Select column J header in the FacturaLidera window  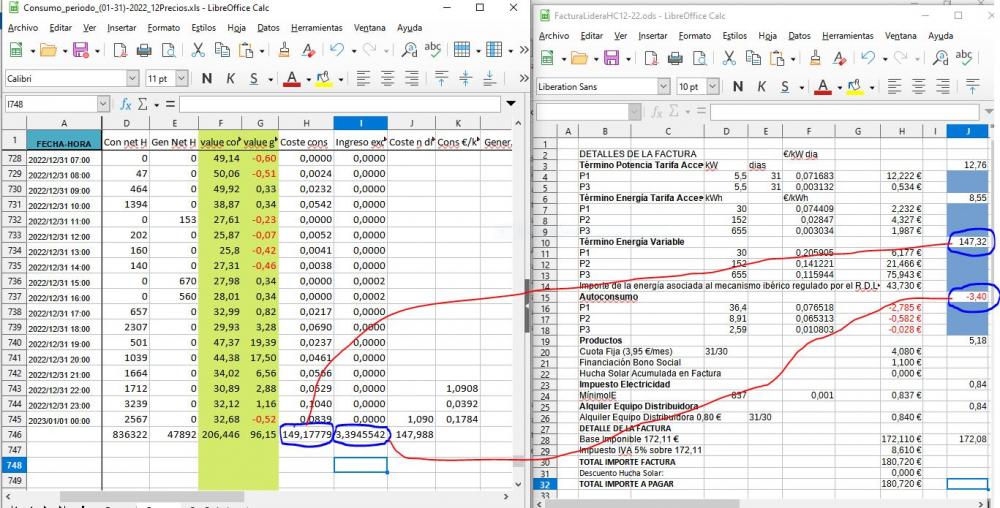967,131
